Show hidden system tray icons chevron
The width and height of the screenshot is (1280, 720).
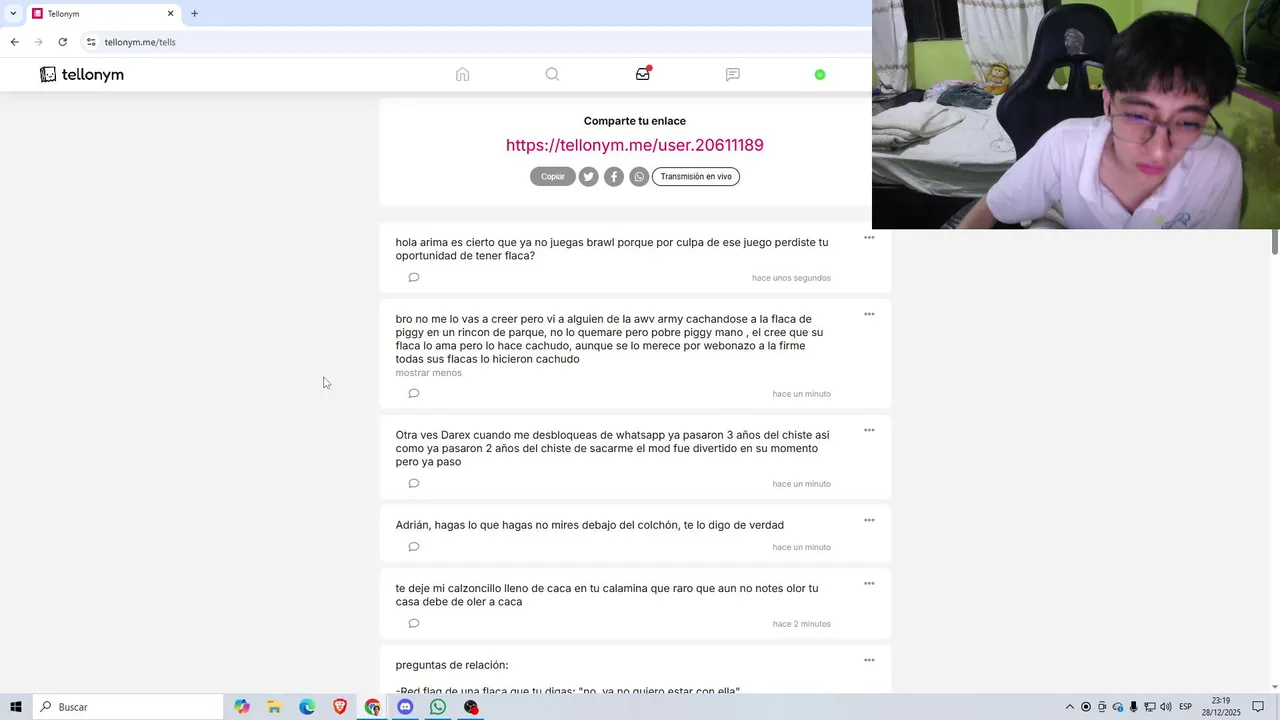coord(1069,707)
